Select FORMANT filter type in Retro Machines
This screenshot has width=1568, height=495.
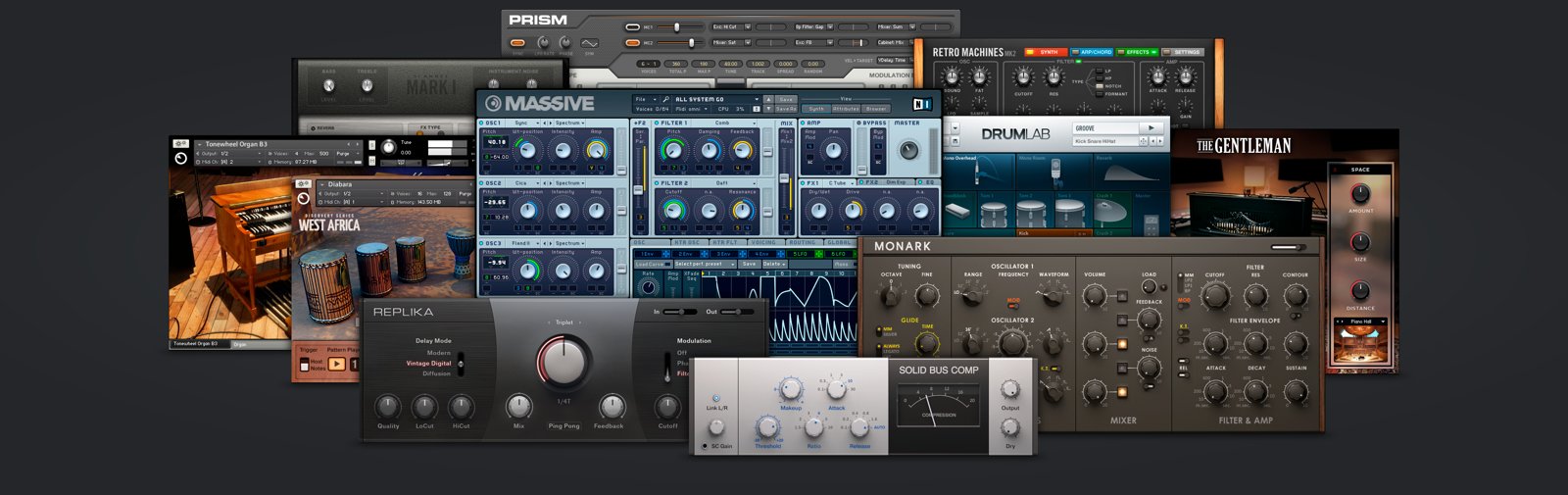(x=1100, y=94)
